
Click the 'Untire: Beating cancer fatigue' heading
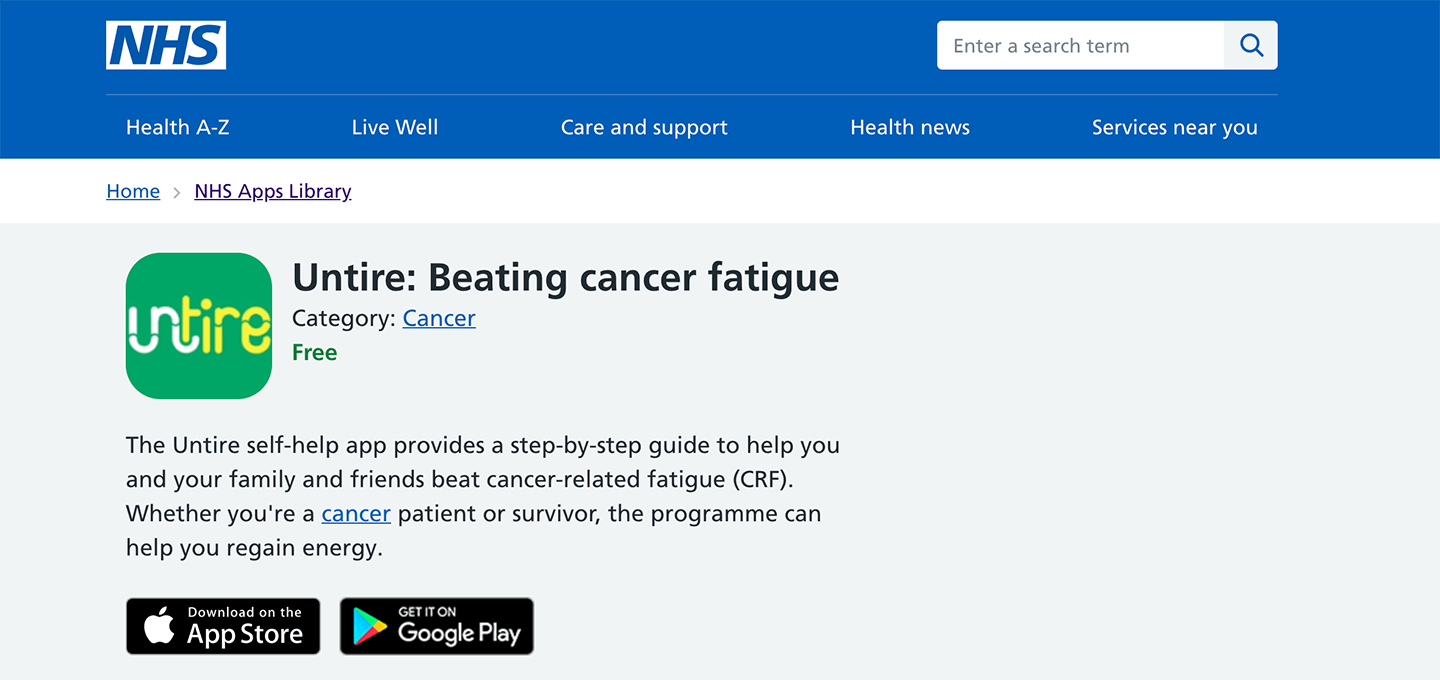click(566, 278)
